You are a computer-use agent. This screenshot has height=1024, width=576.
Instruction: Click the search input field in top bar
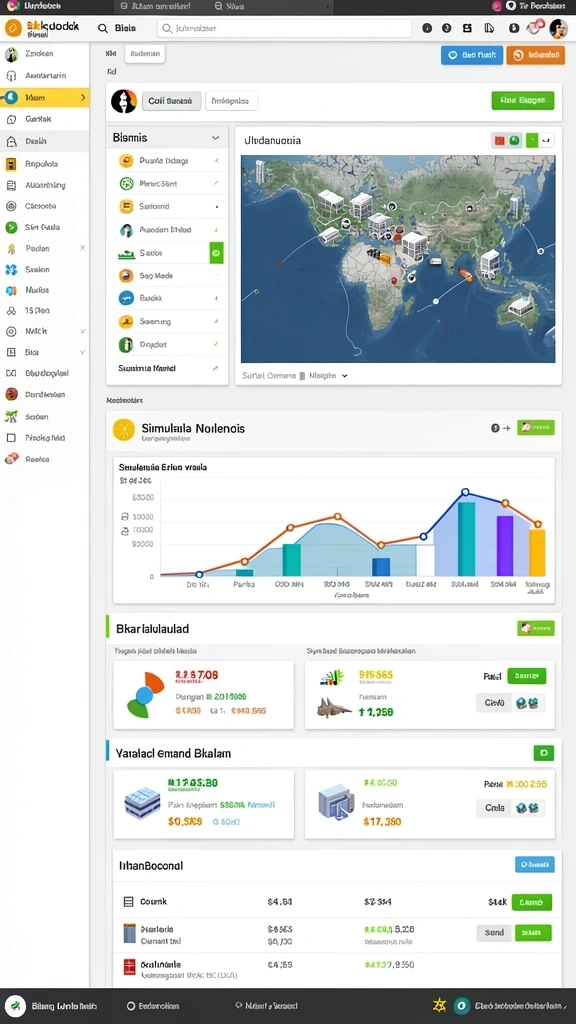[284, 29]
